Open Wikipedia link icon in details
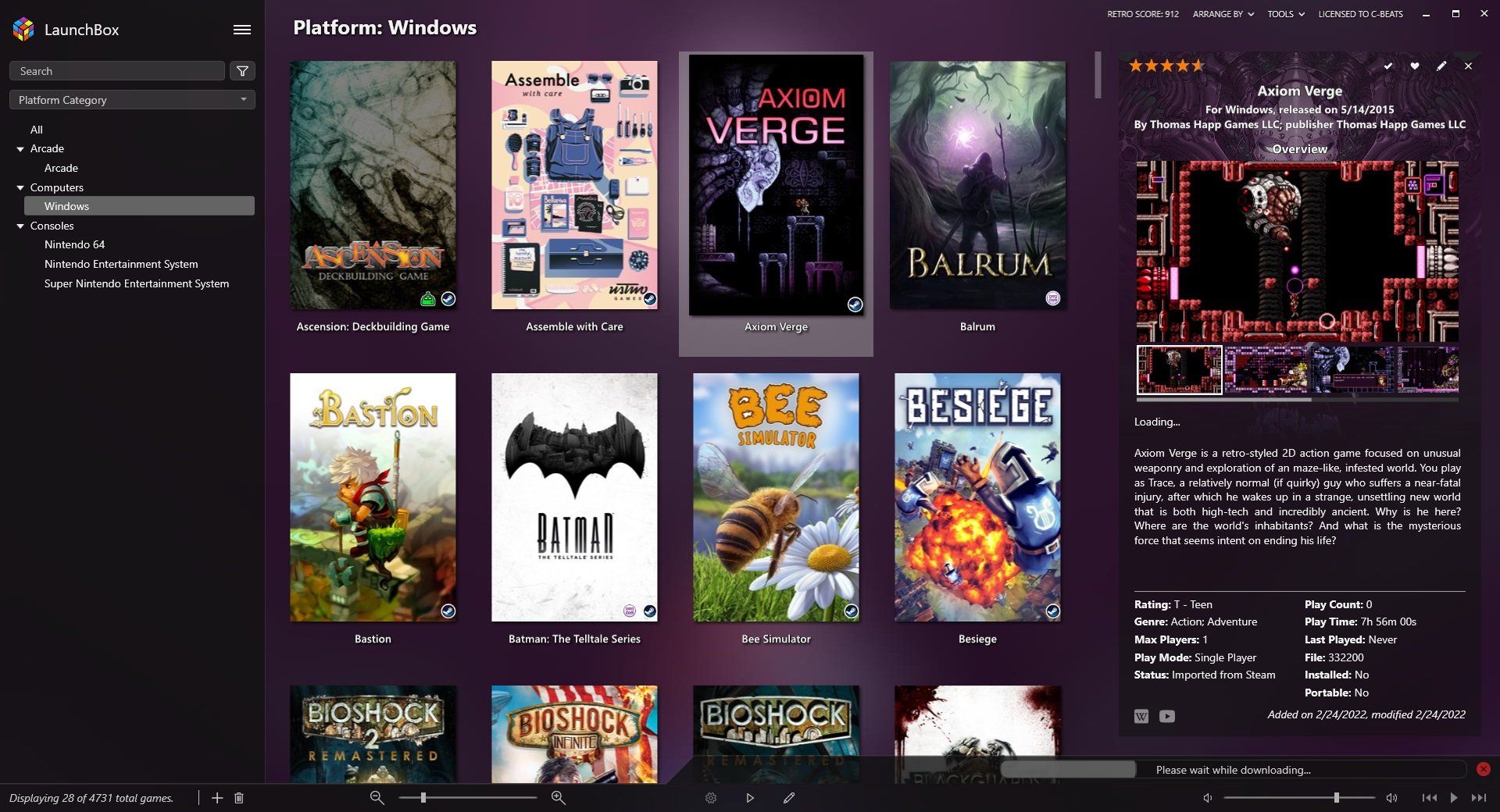Screen dimensions: 1500x812 tap(1141, 716)
